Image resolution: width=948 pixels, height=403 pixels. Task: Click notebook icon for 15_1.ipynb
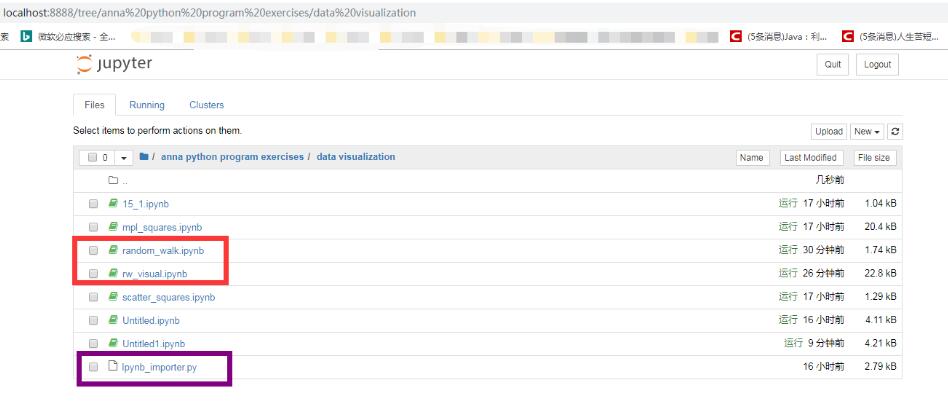pyautogui.click(x=112, y=204)
